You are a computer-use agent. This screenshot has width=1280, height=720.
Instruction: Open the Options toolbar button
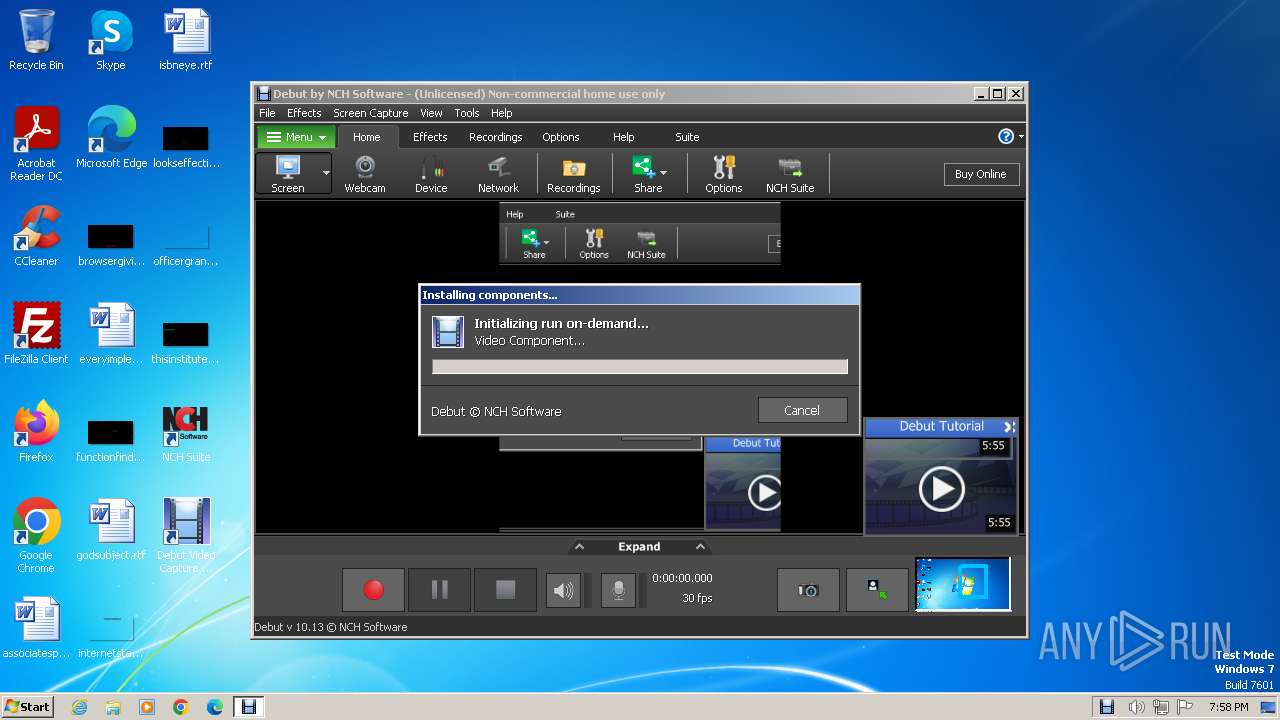point(723,174)
